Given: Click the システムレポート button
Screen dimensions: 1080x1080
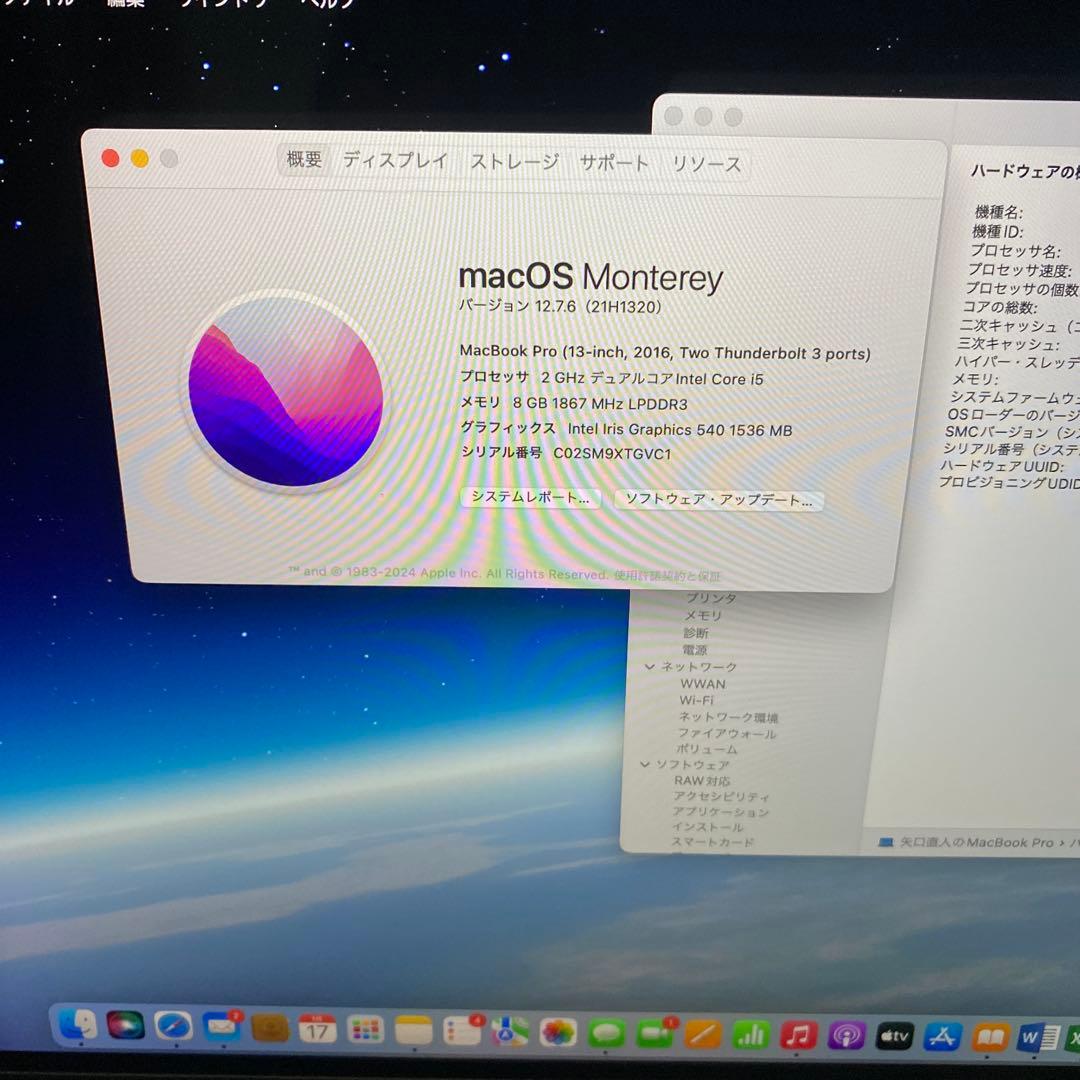Looking at the screenshot, I should 529,498.
